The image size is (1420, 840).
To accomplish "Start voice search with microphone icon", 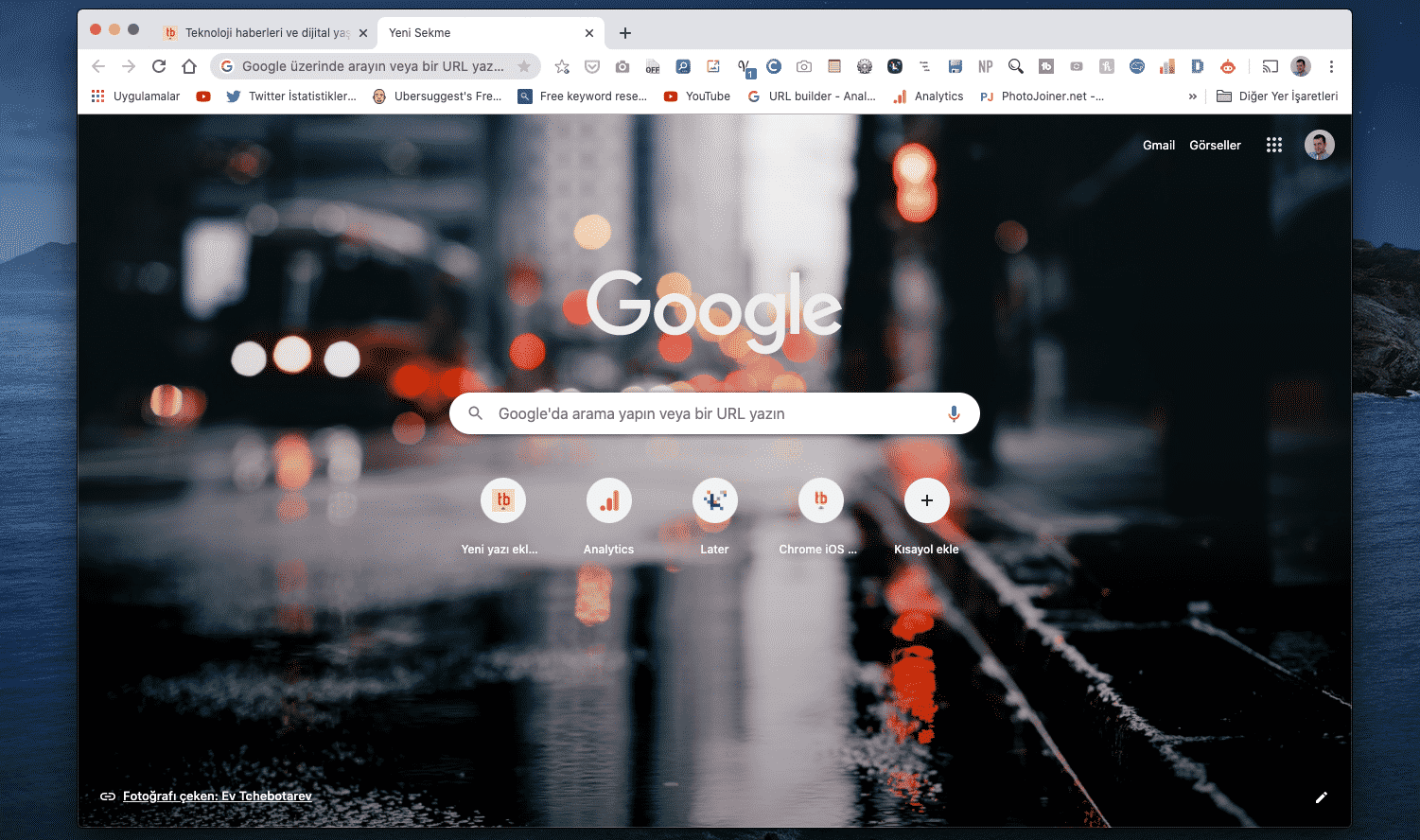I will click(954, 413).
